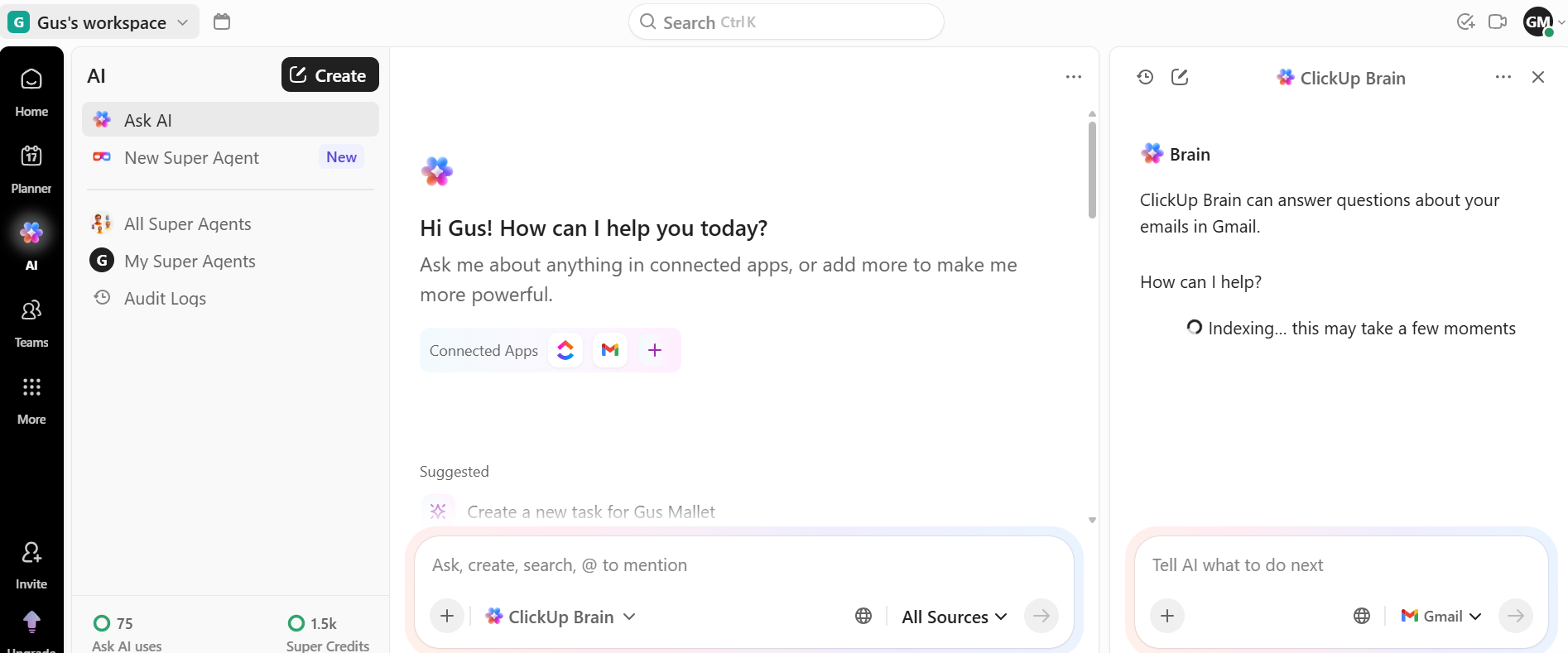Open the Teams section in the sidebar
Viewport: 1568px width, 653px height.
pyautogui.click(x=31, y=321)
